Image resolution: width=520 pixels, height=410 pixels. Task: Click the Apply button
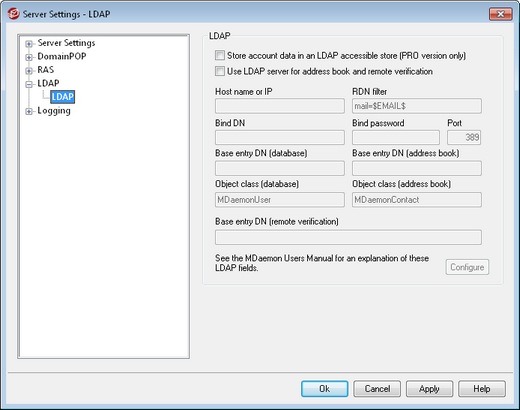(x=429, y=389)
